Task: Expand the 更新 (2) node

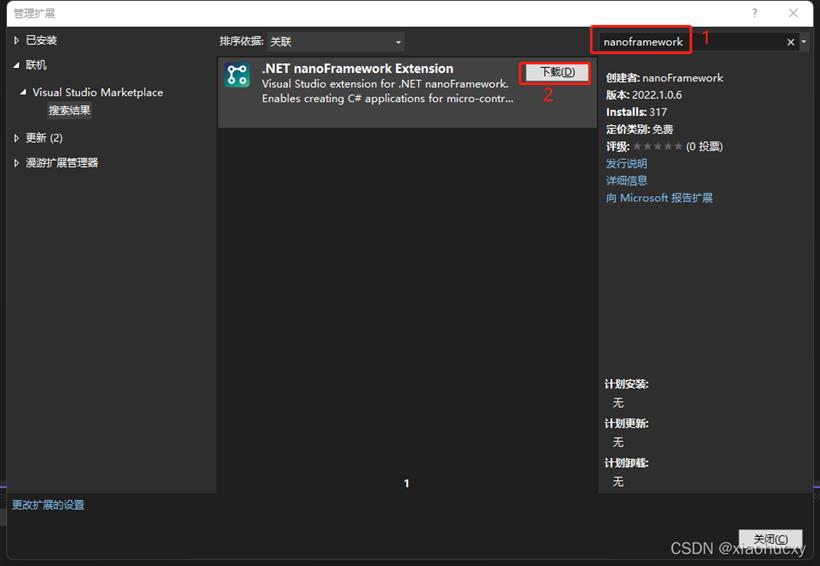Action: click(x=16, y=138)
